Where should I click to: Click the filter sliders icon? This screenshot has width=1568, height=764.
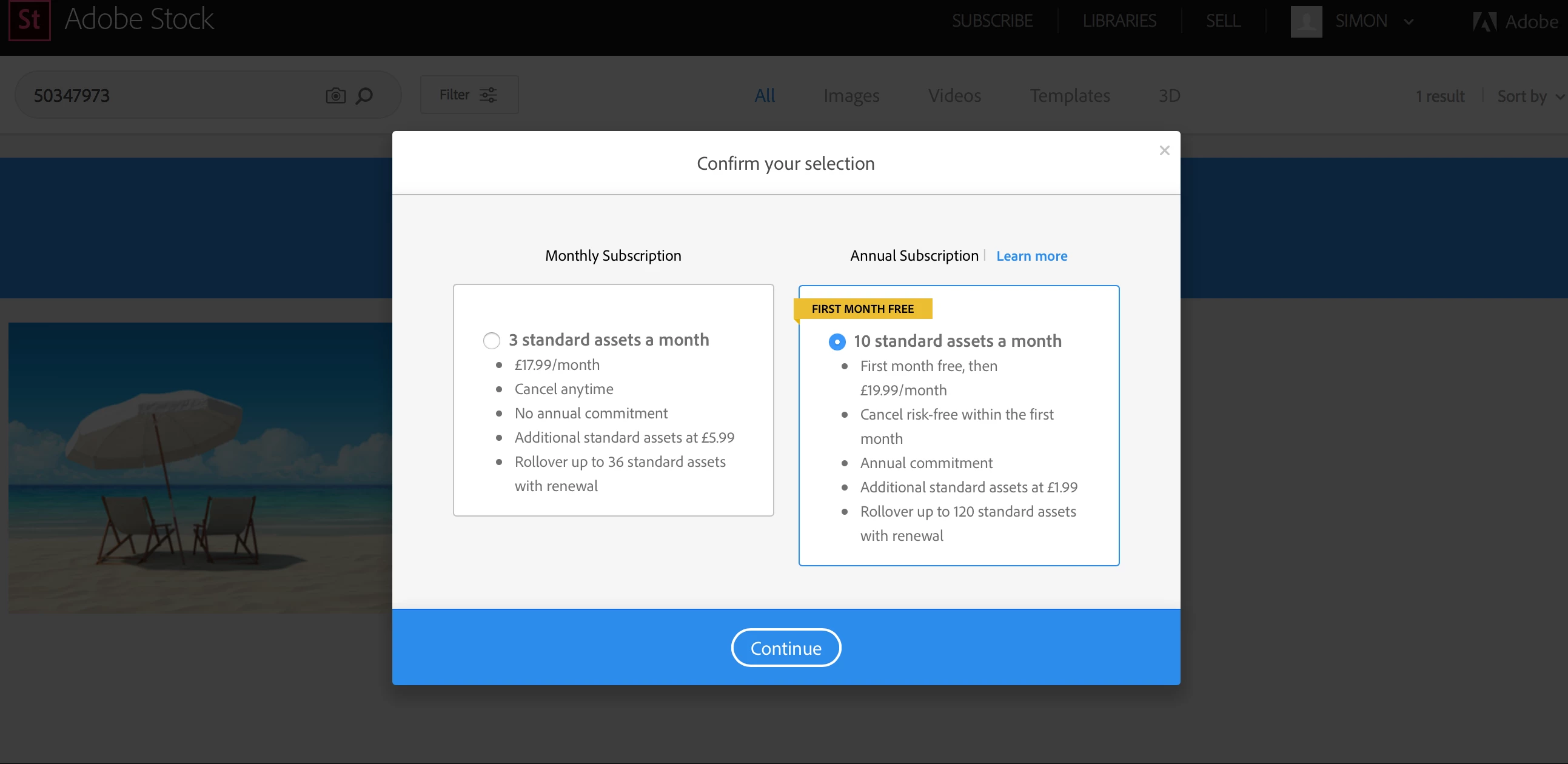(488, 95)
